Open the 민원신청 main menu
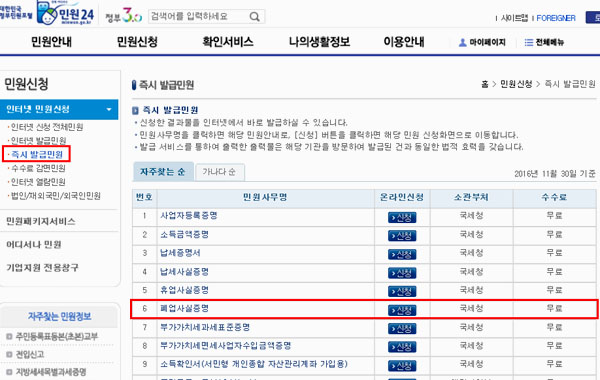 coord(137,42)
